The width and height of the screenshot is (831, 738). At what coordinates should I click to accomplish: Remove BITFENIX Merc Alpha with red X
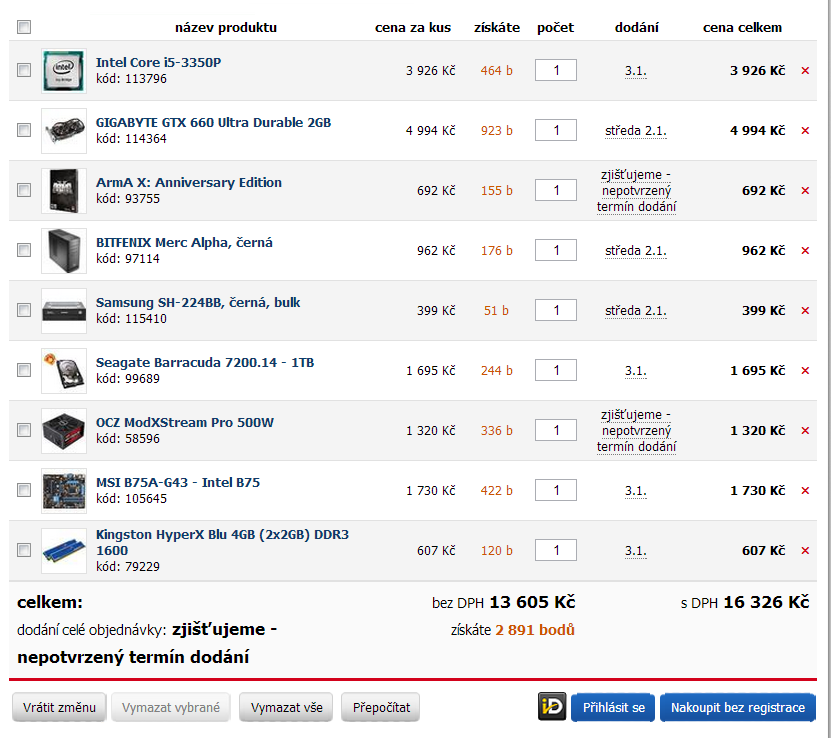click(805, 251)
